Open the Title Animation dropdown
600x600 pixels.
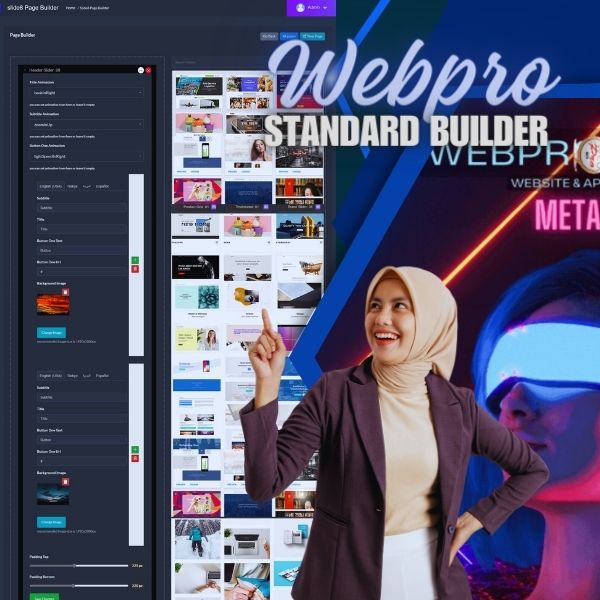[86, 93]
